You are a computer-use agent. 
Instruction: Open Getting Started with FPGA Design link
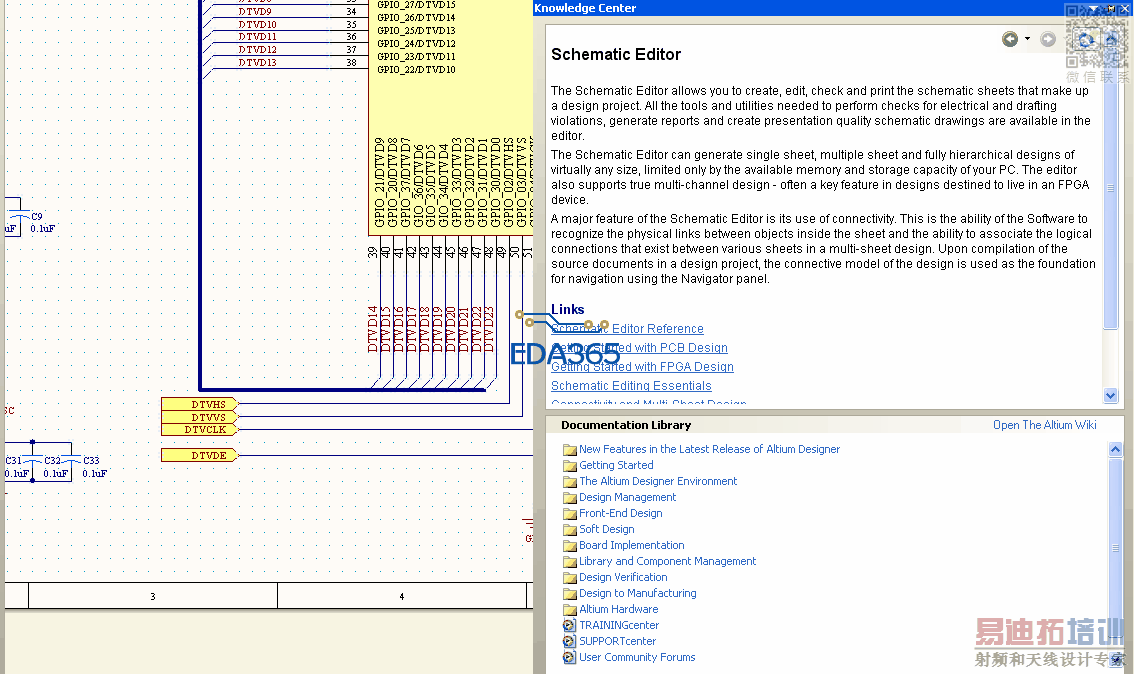(642, 367)
